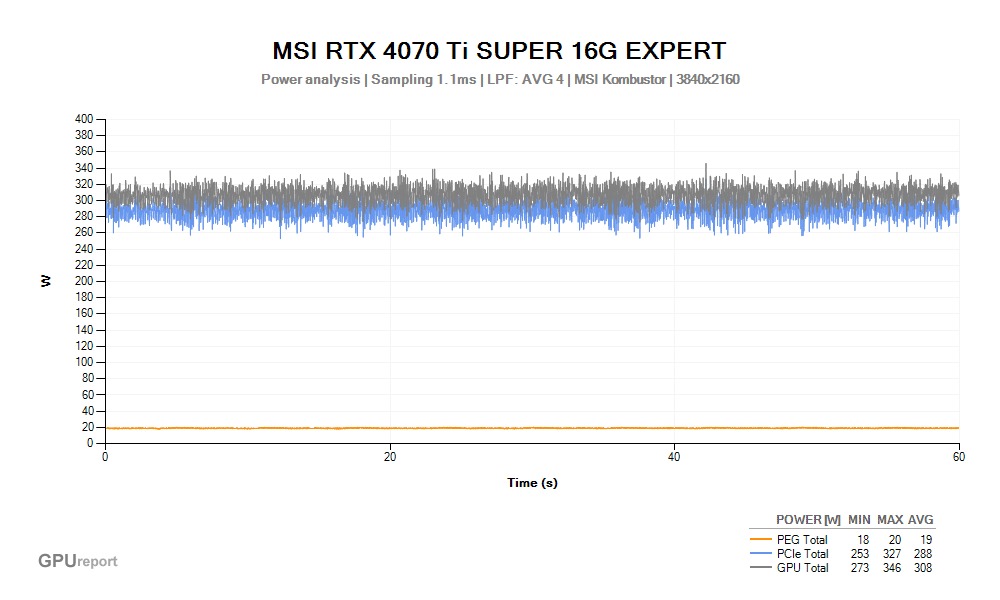Click the "320" y-axis tick label
Screen dimensions: 1000x600
coord(84,184)
